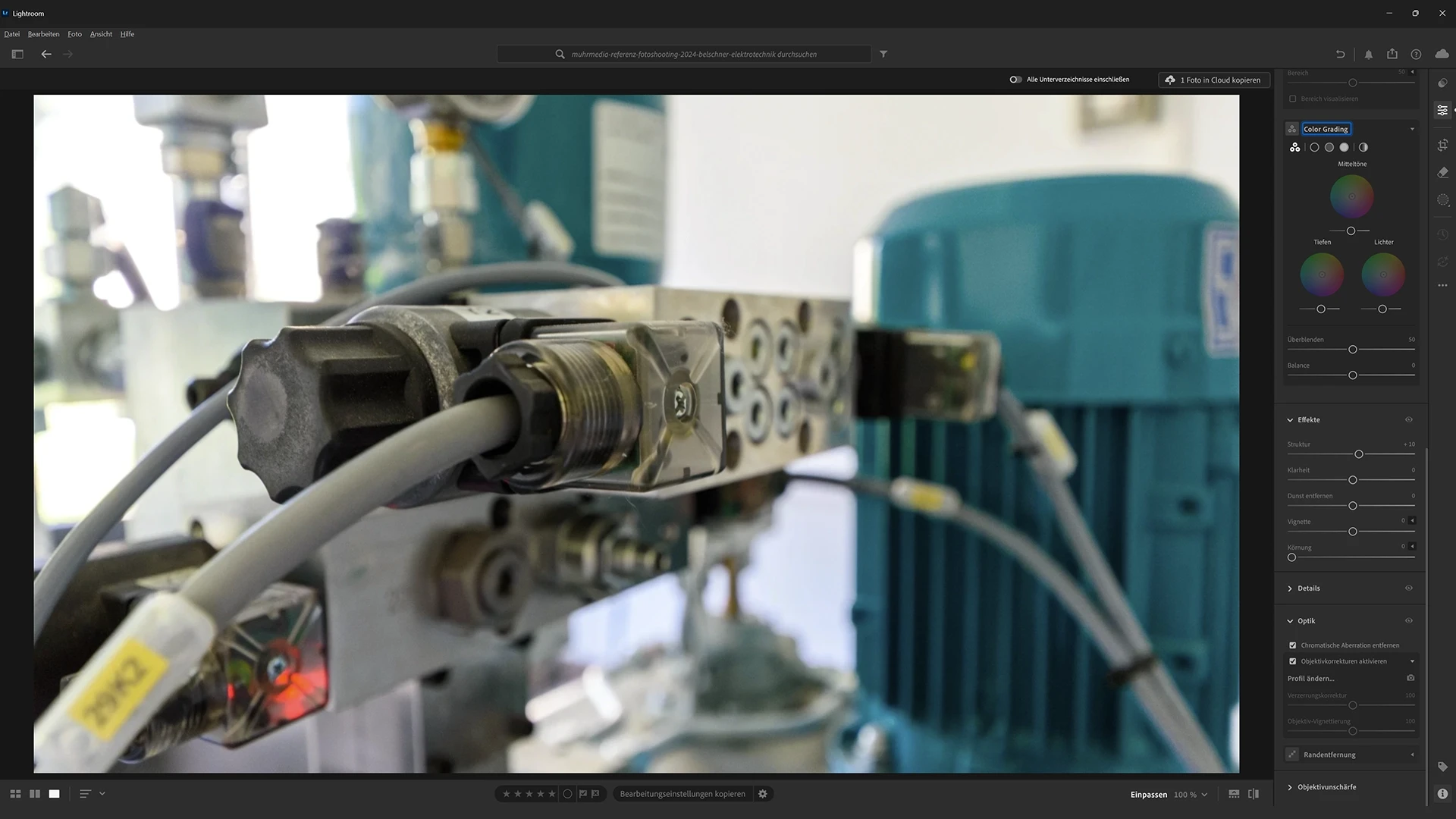Screen dimensions: 1456x819
Task: Click the share icon in header
Action: 1392,54
